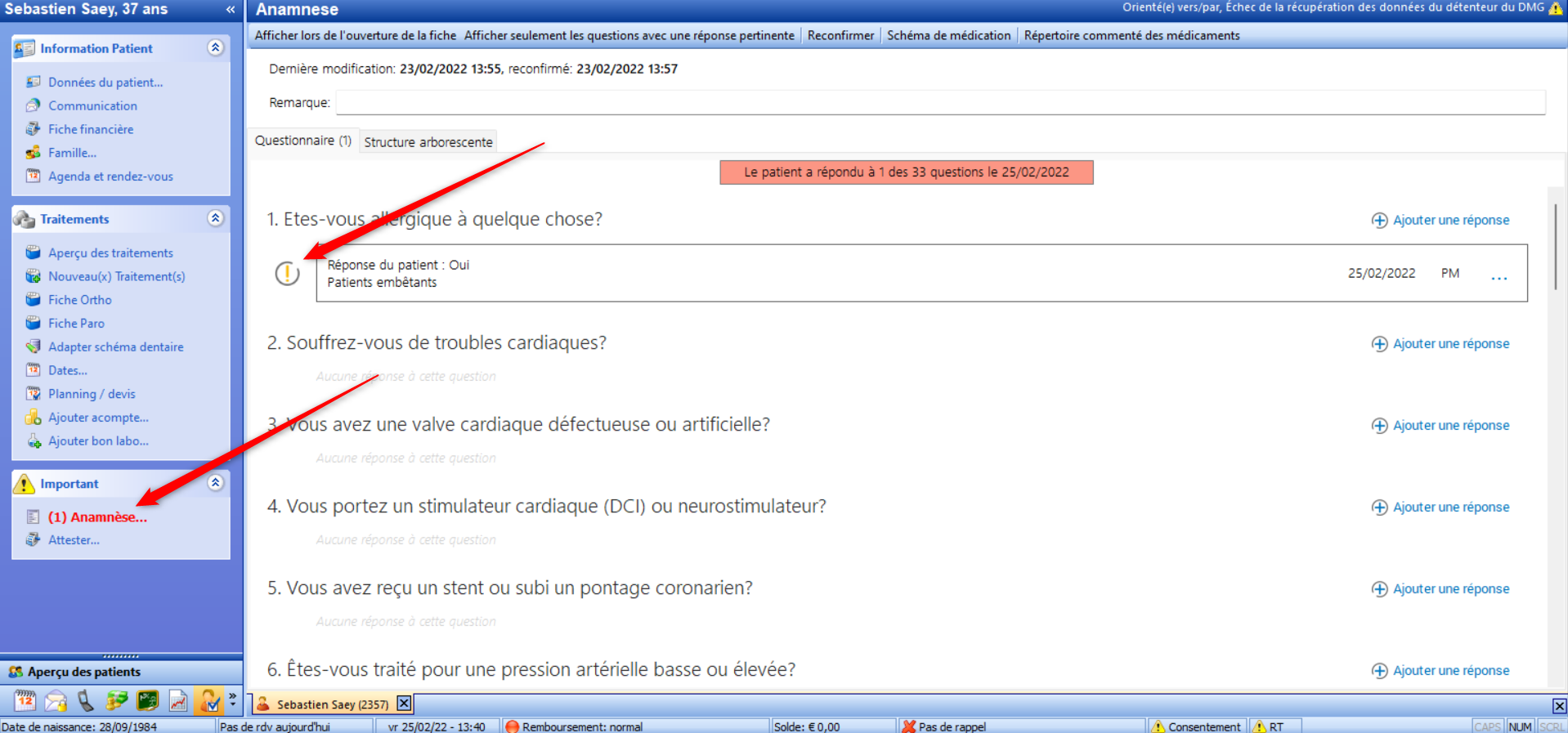Select the Questionnaire (1) tab
This screenshot has width=1568, height=733.
(x=302, y=141)
